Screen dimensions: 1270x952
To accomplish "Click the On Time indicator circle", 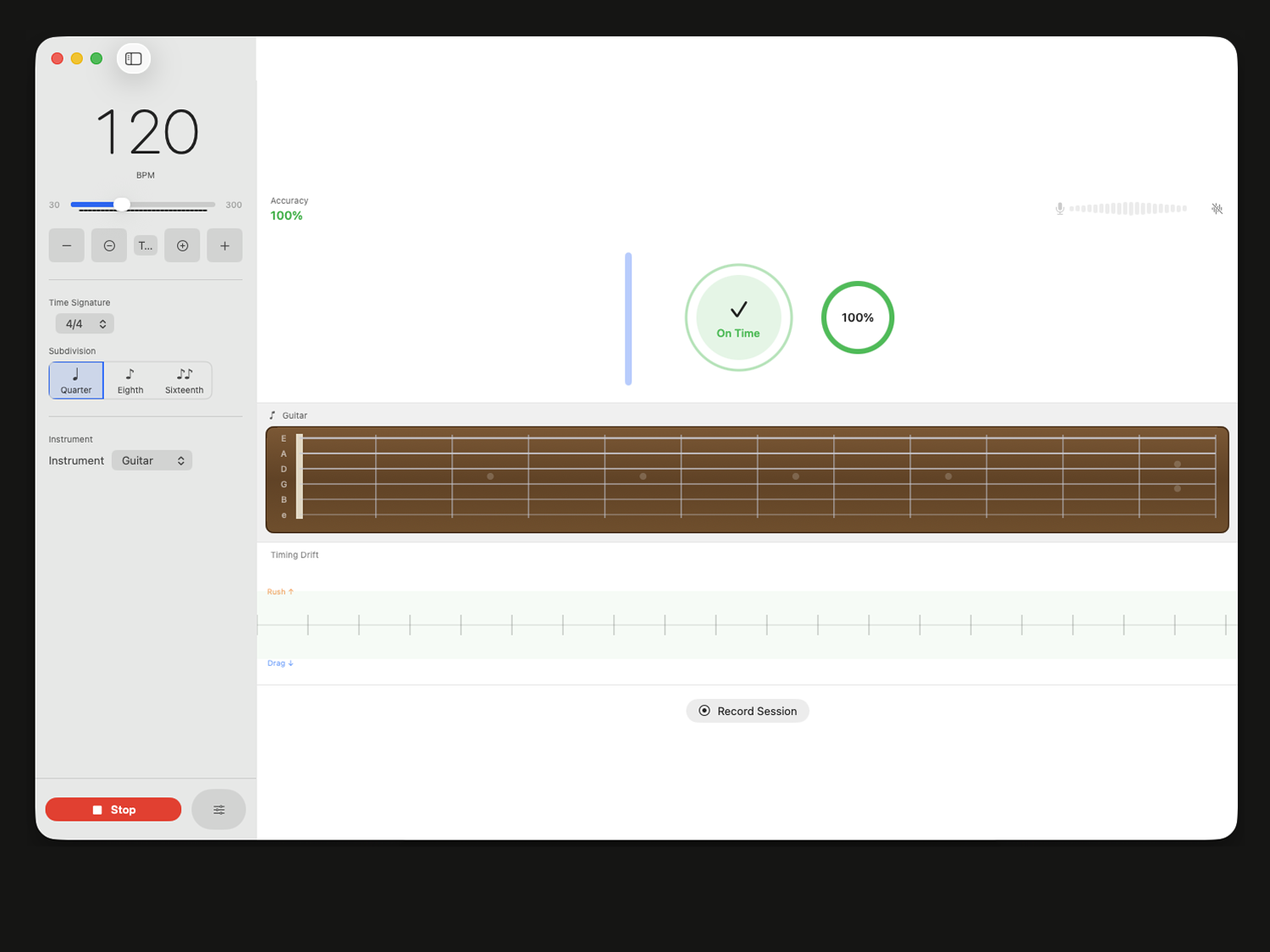I will [x=738, y=317].
